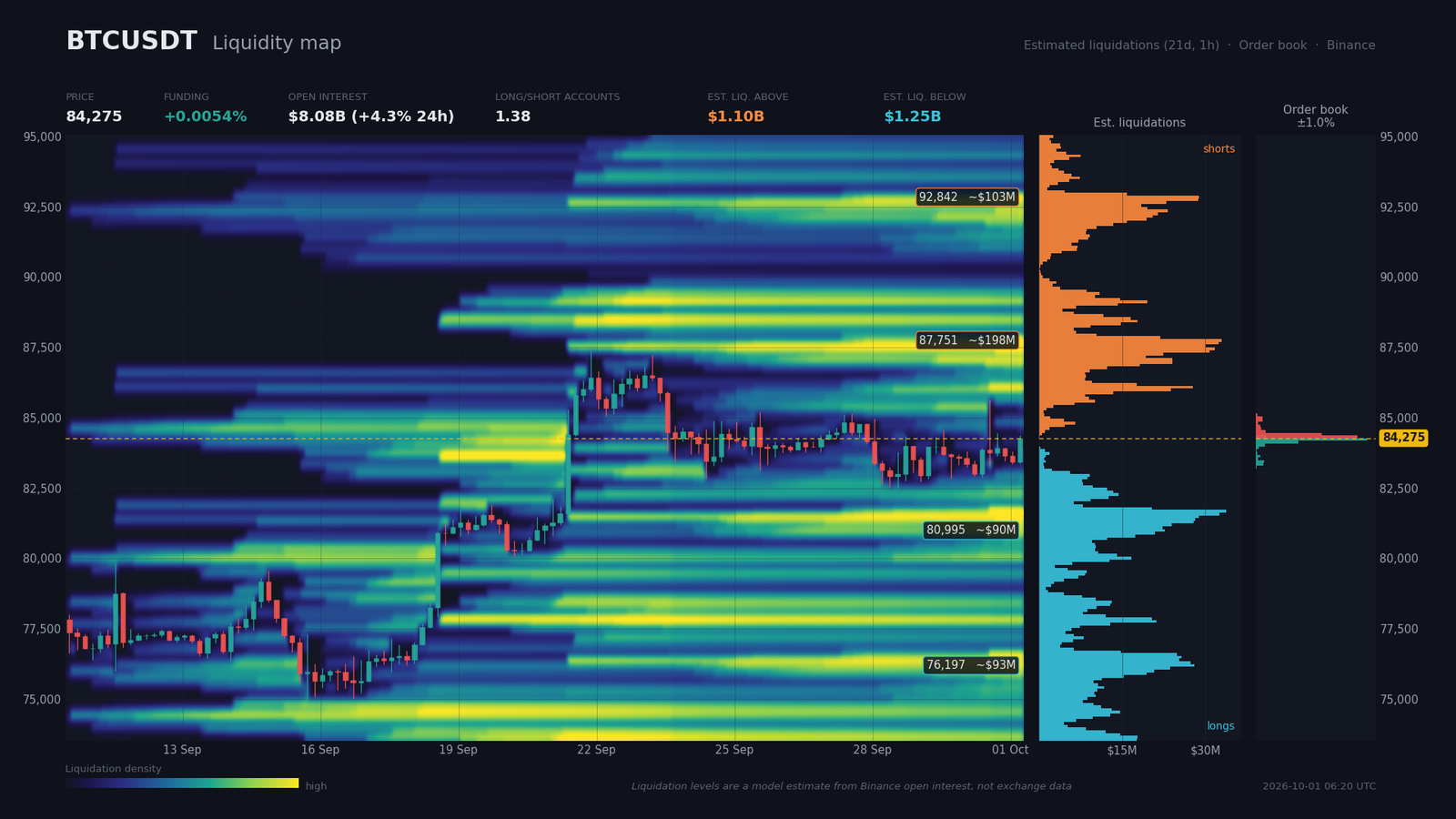The width and height of the screenshot is (1456, 819).
Task: Click the Estimated liquidations (21d, 1h) header text
Action: point(1121,45)
